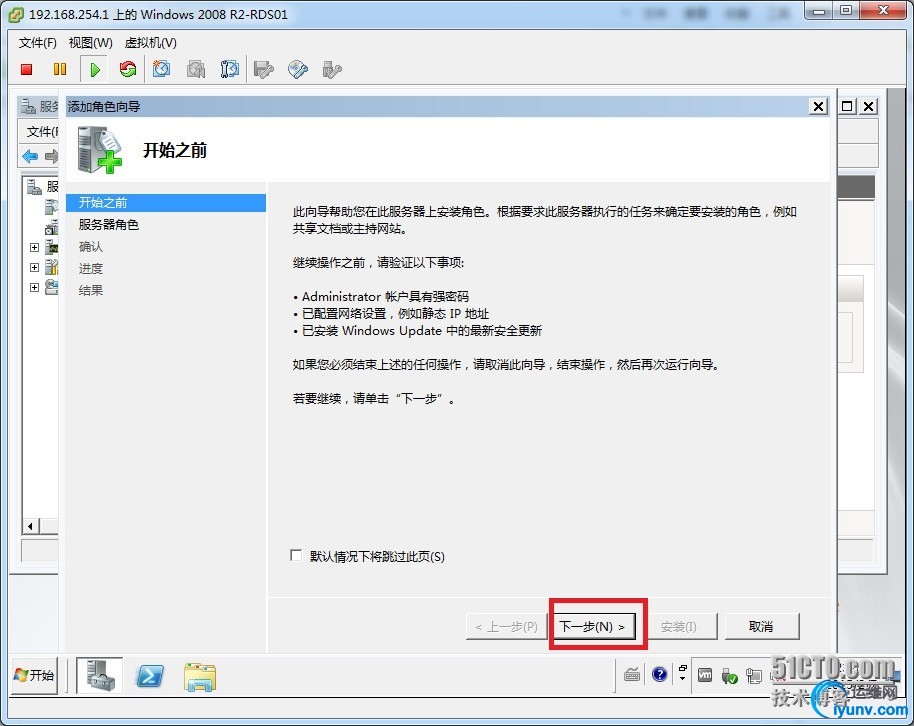Open Server Manager from the taskbar
The width and height of the screenshot is (914, 726).
pyautogui.click(x=100, y=675)
